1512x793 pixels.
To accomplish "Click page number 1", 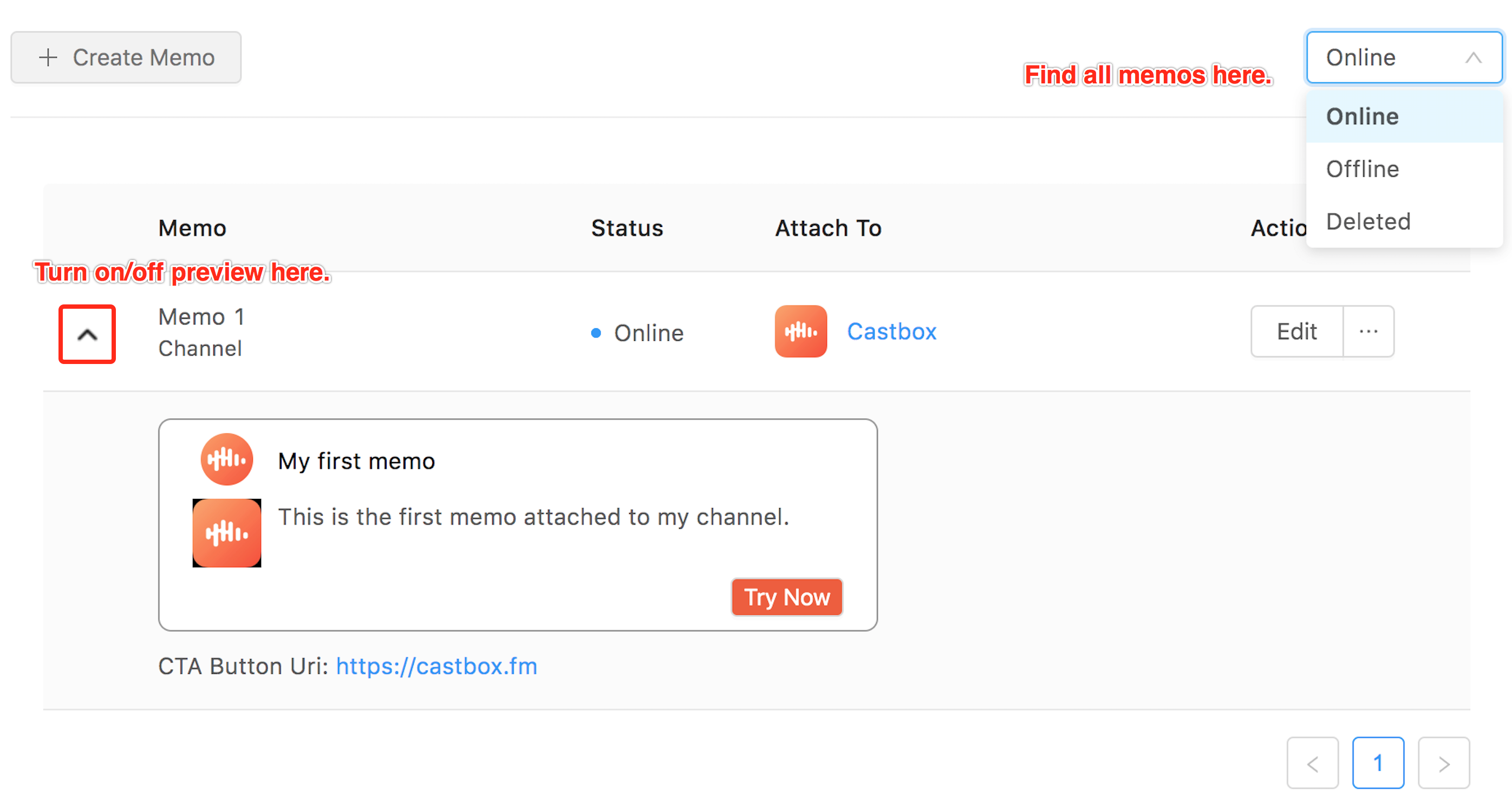I will tap(1378, 763).
